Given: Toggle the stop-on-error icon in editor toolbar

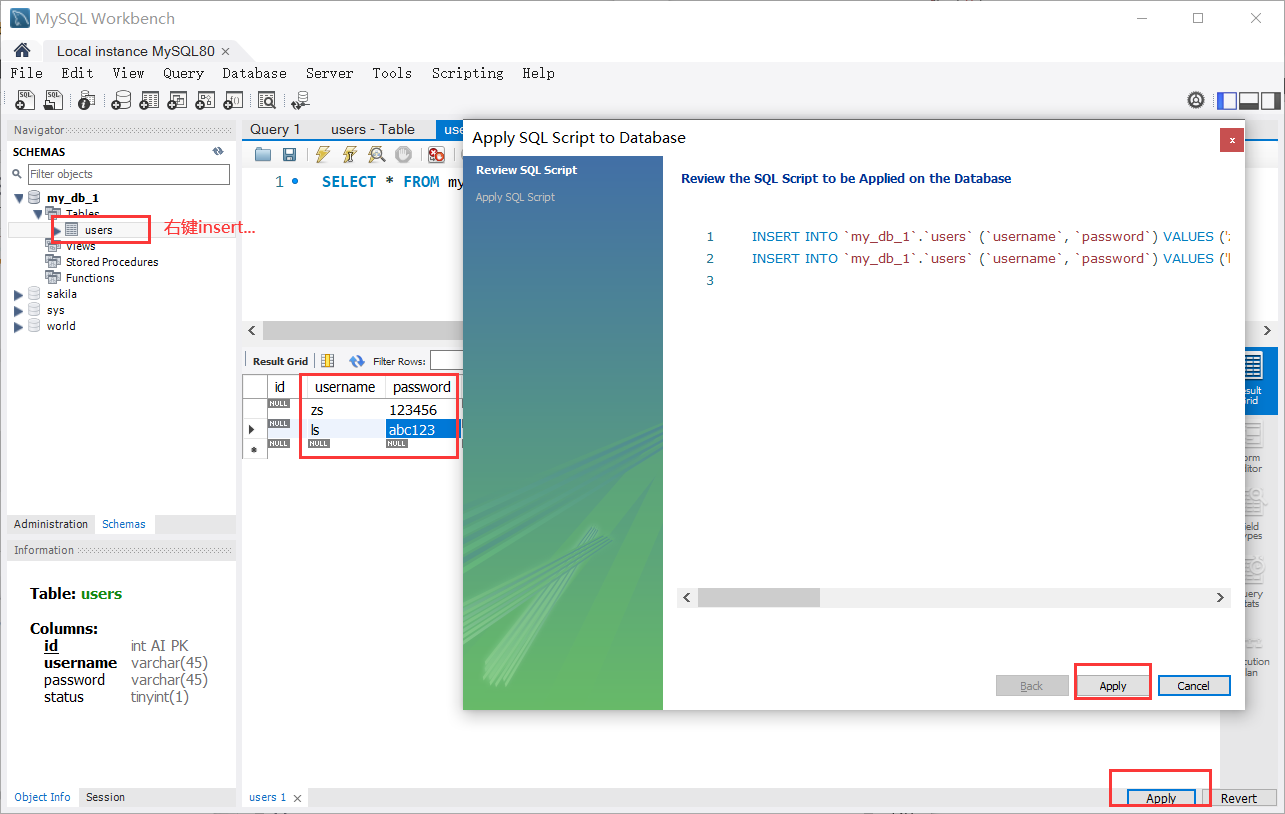Looking at the screenshot, I should tap(436, 154).
